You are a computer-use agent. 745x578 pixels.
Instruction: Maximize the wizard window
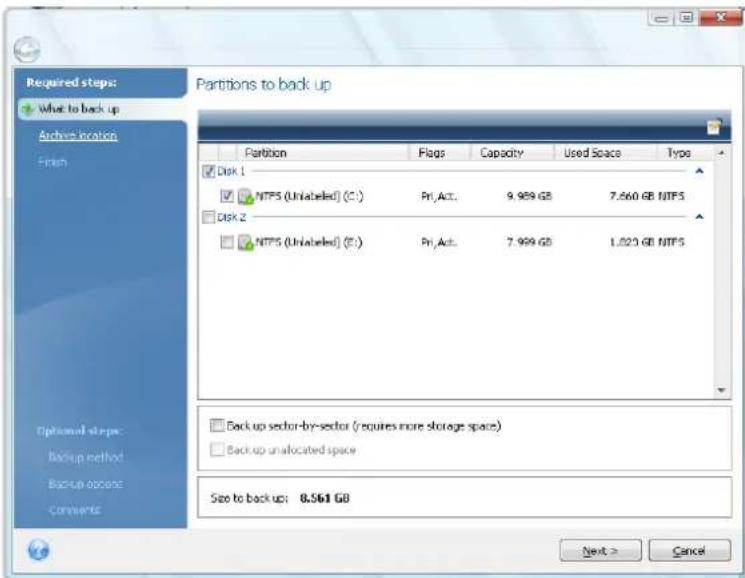pyautogui.click(x=686, y=18)
